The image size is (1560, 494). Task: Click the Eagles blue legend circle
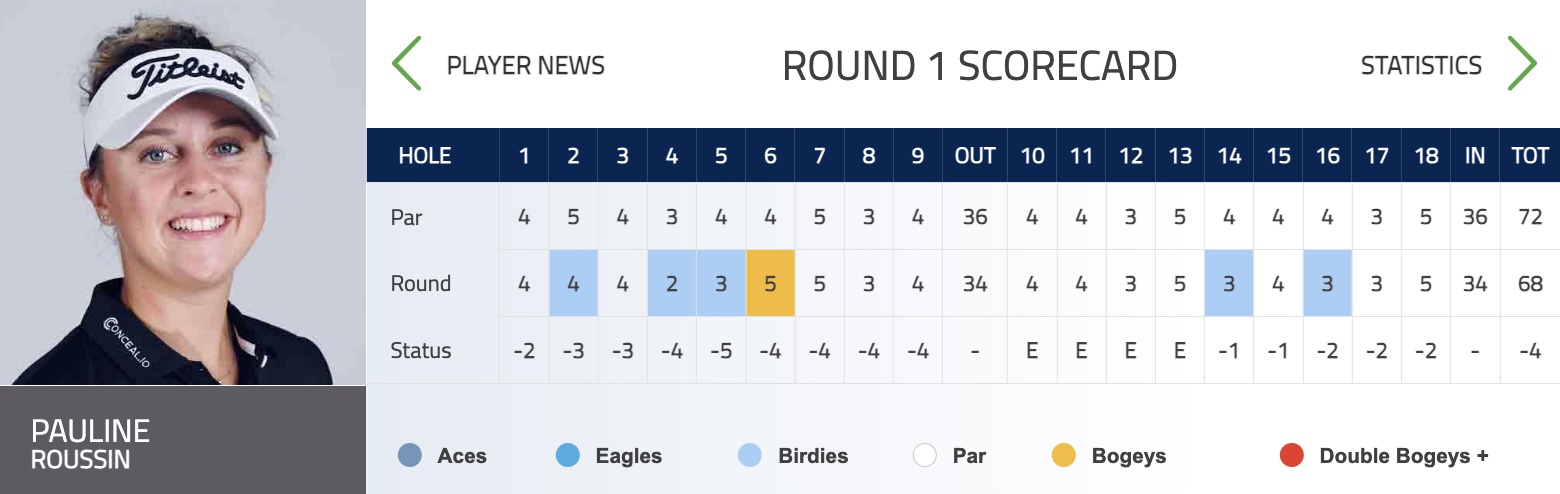[568, 456]
